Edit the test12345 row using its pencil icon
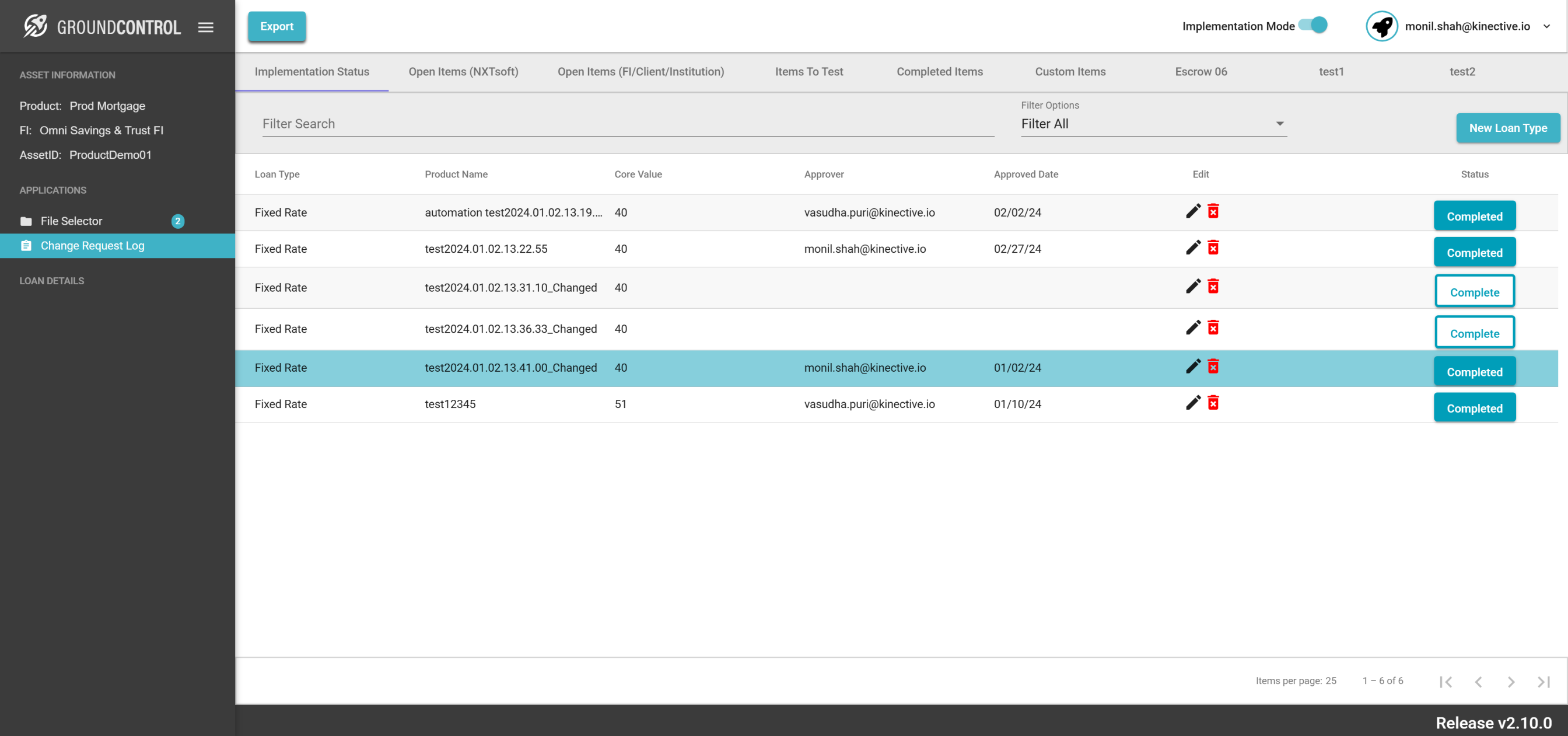This screenshot has height=736, width=1568. click(x=1193, y=403)
